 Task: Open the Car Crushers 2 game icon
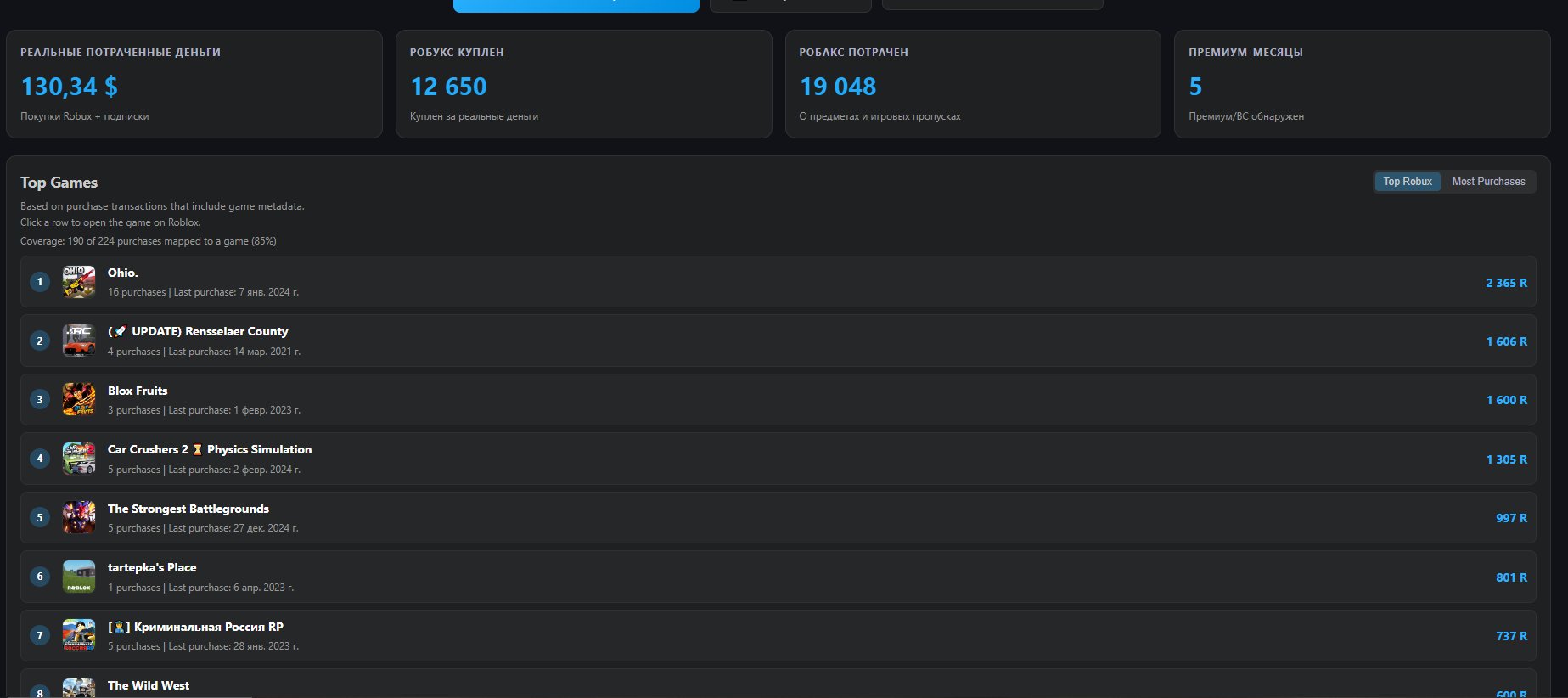pyautogui.click(x=79, y=459)
